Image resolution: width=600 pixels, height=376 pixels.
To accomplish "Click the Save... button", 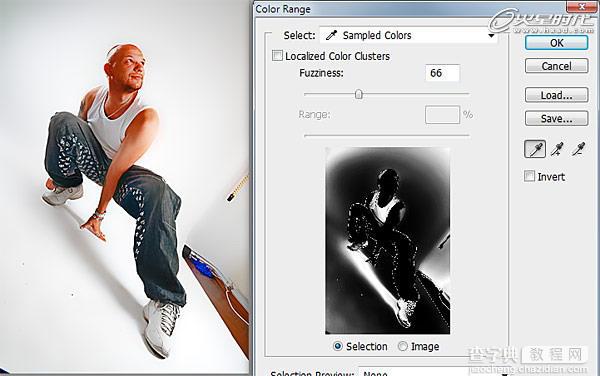I will point(556,118).
